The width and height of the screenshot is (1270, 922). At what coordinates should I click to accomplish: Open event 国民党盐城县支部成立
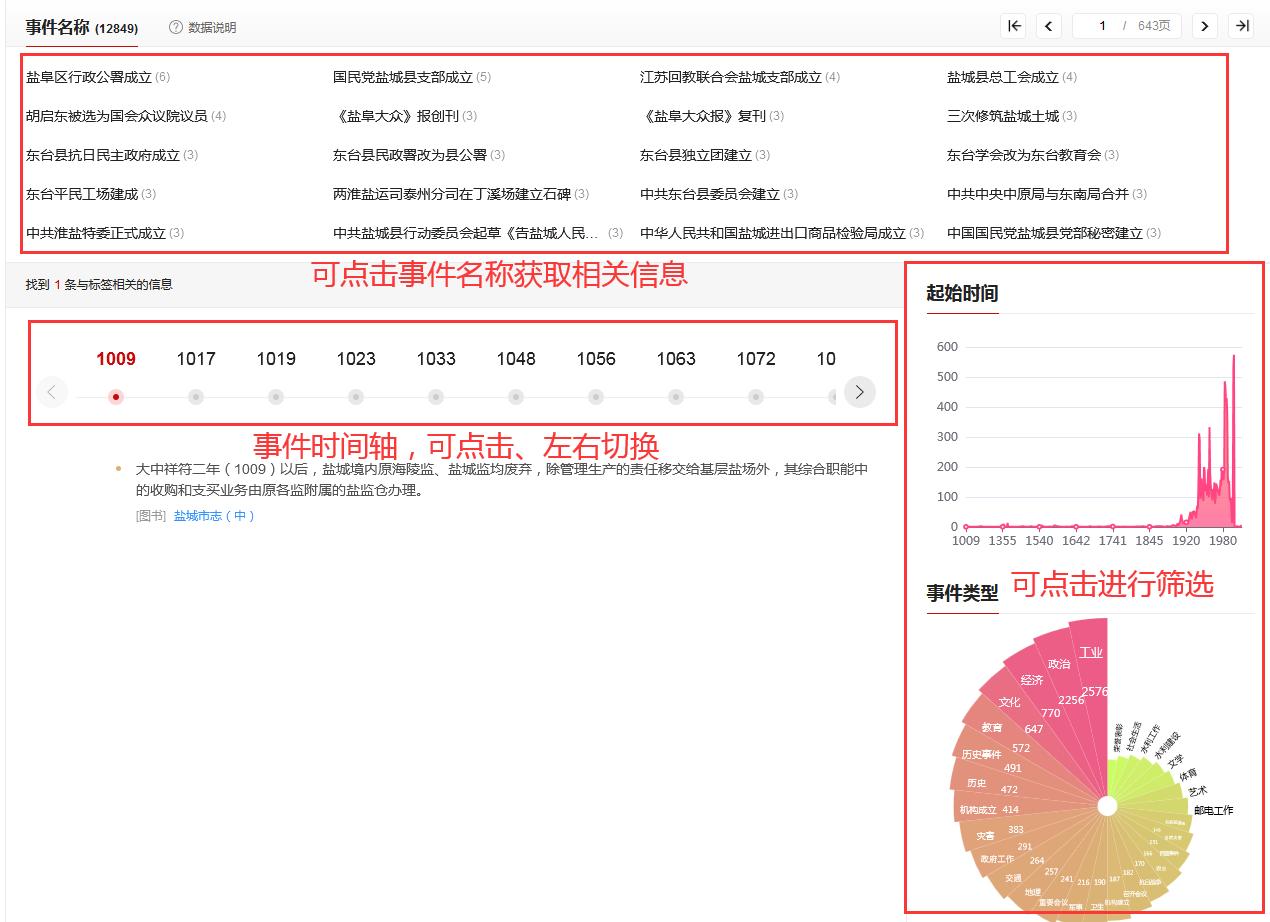click(403, 77)
